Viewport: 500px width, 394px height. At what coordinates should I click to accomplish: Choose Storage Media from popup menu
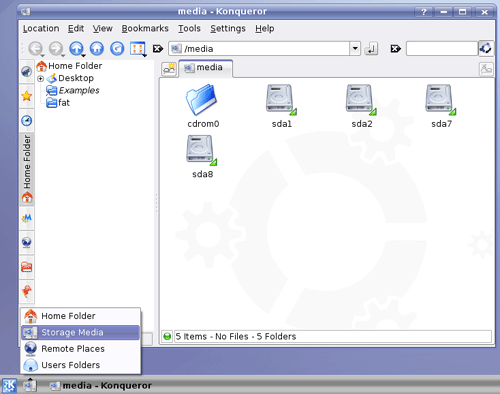coord(80,332)
